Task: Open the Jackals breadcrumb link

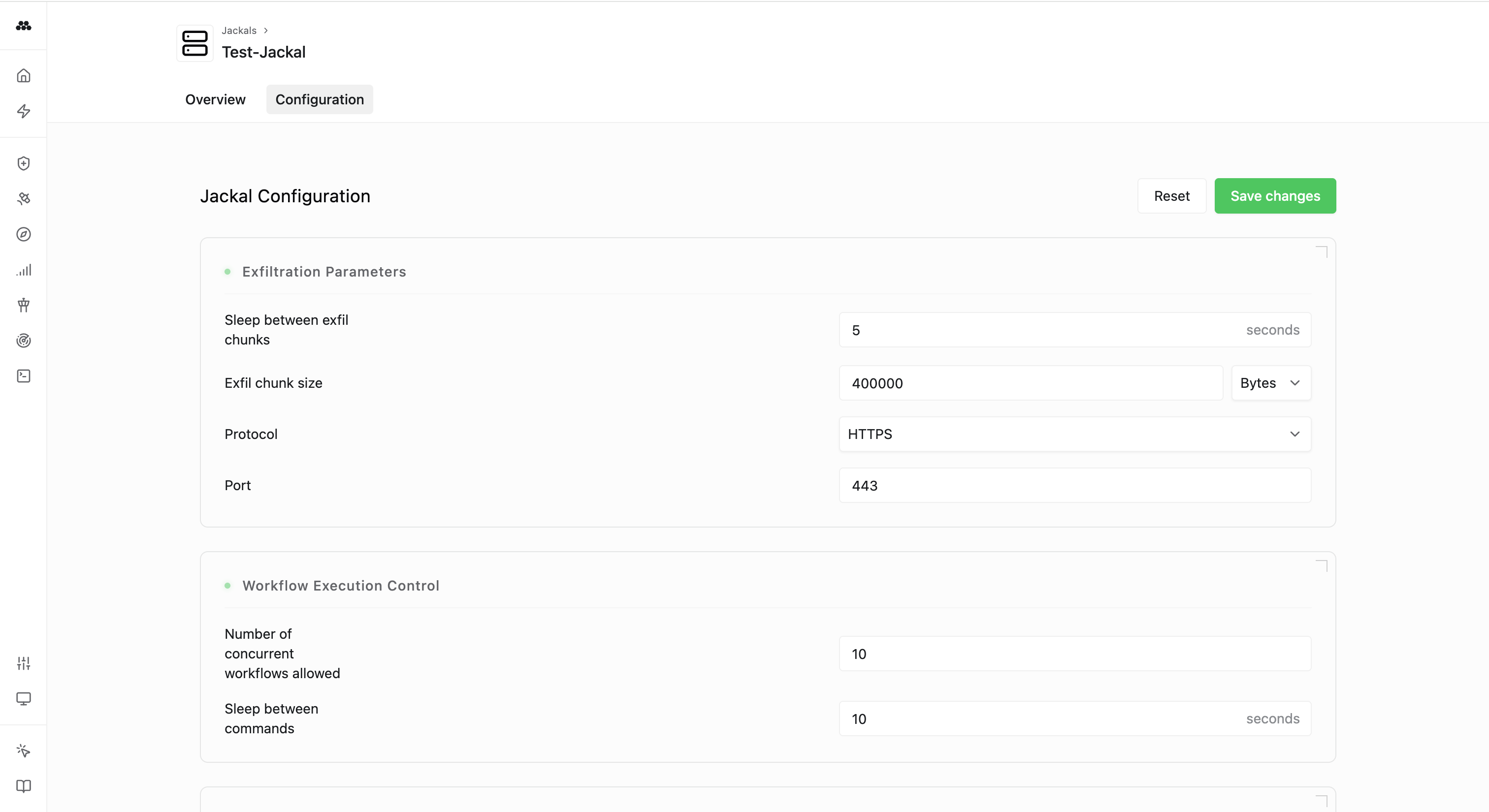Action: pos(239,31)
